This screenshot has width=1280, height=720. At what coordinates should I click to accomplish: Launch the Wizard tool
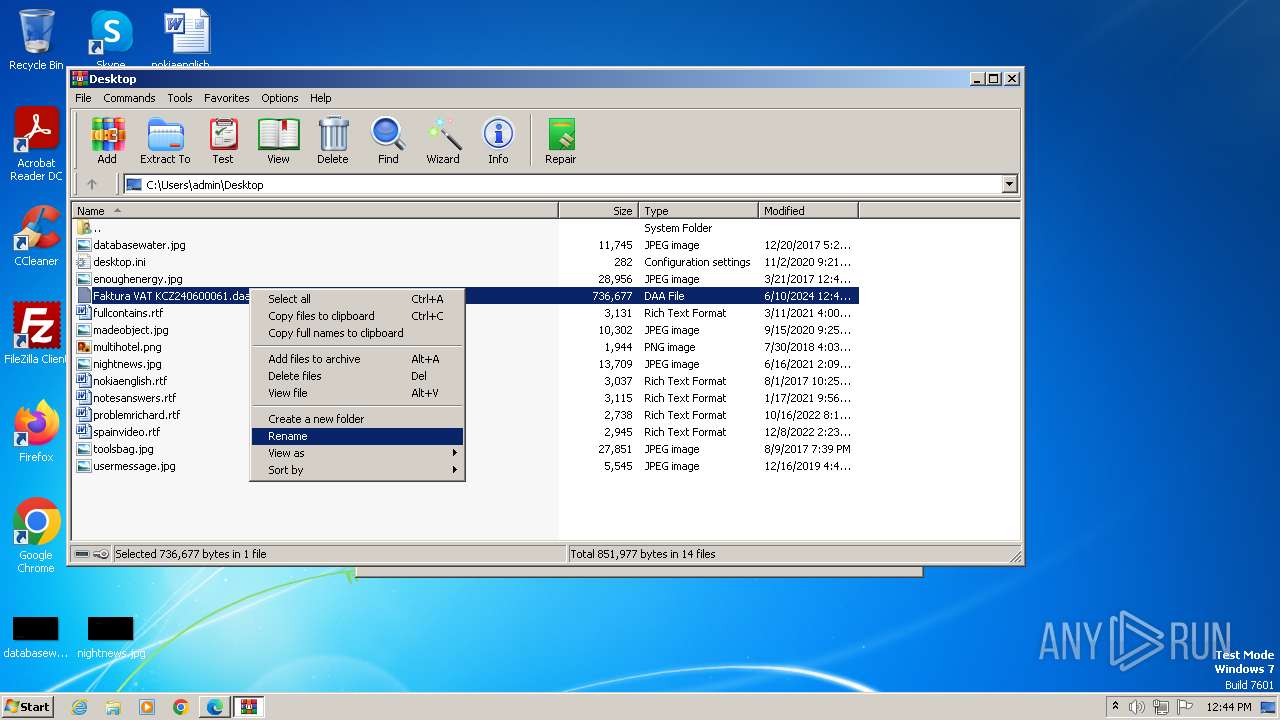443,140
